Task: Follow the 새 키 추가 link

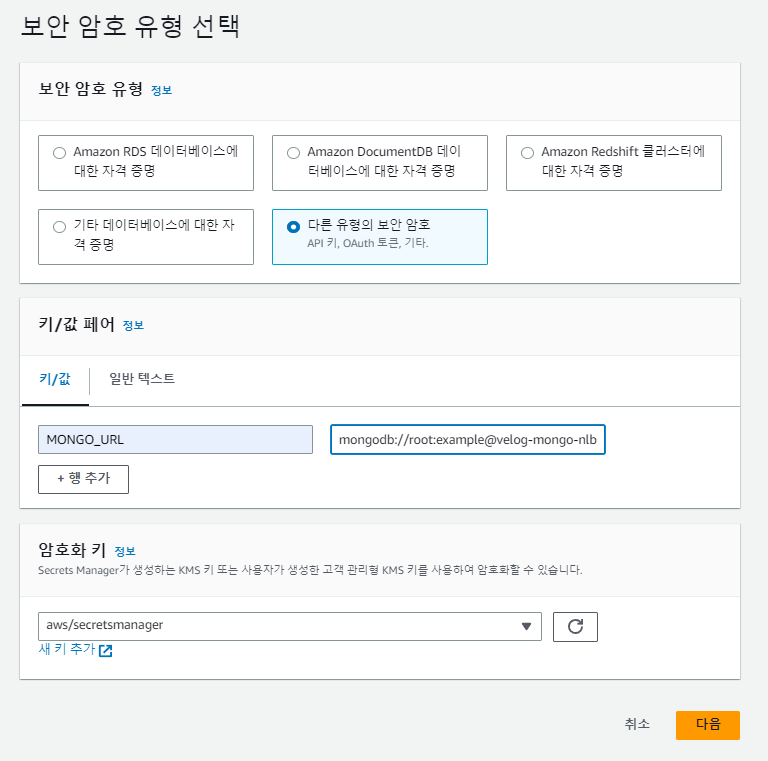Action: [75, 650]
